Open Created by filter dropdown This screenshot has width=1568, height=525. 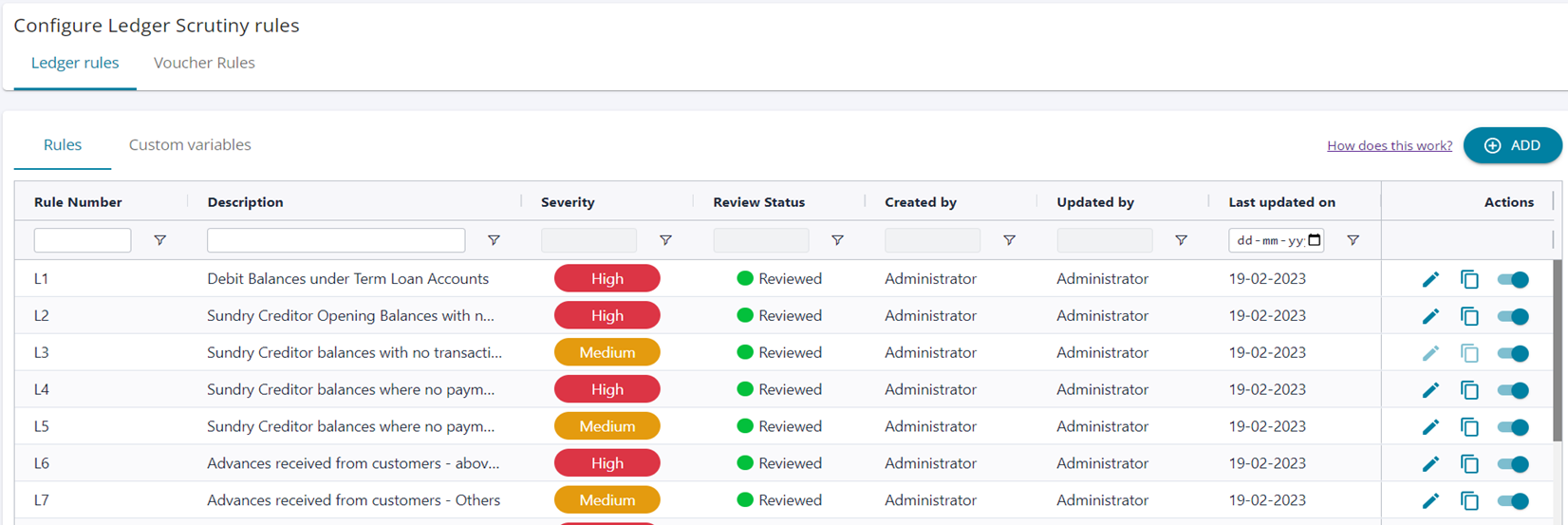tap(932, 240)
